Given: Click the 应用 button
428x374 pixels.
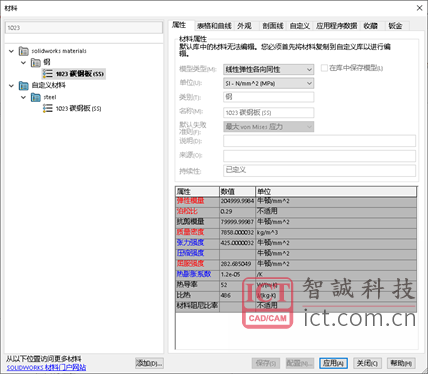Looking at the screenshot, I should click(333, 363).
